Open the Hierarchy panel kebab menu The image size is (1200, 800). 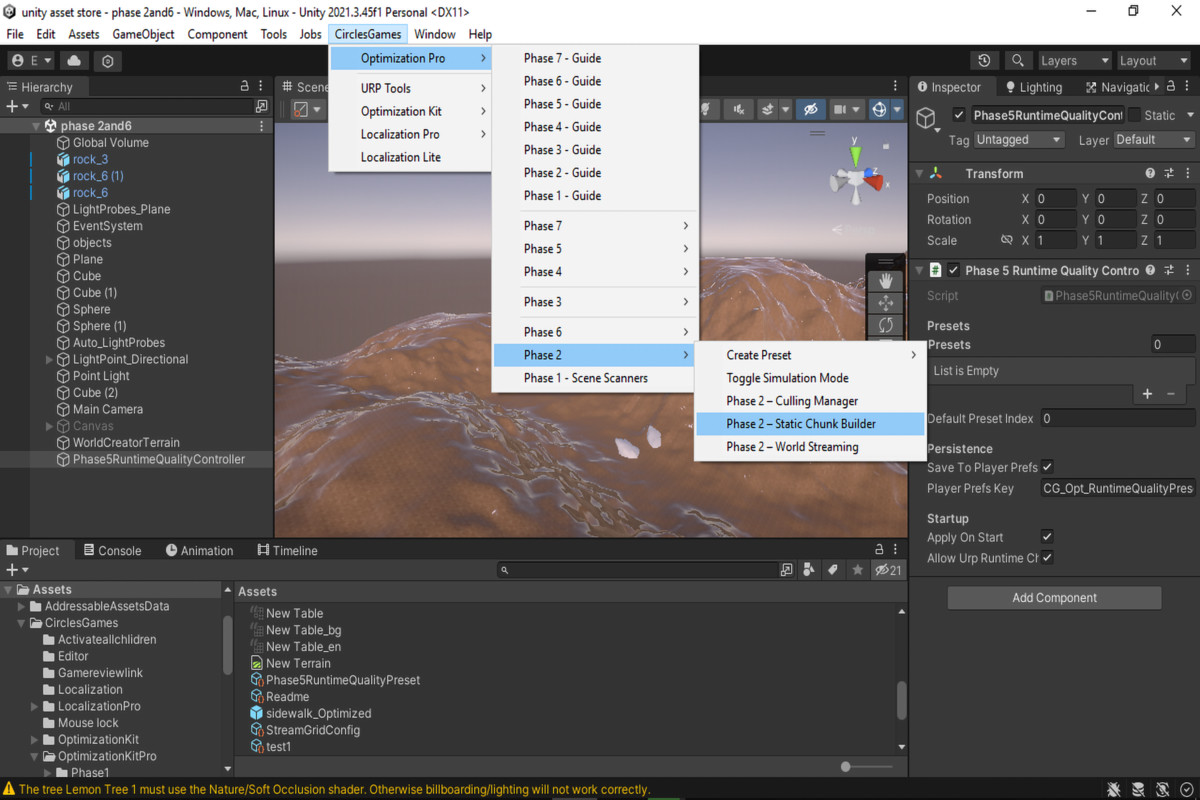(261, 87)
